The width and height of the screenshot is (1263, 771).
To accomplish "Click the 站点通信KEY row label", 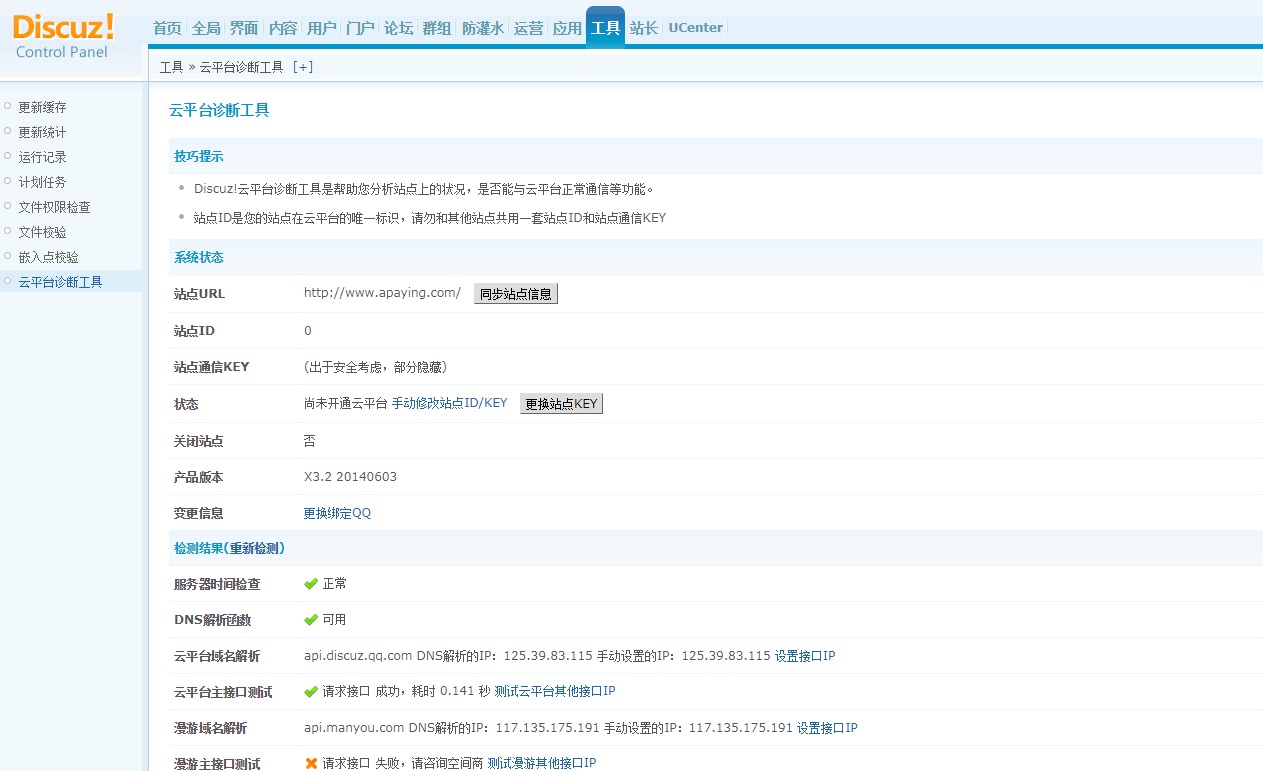I will tap(212, 367).
